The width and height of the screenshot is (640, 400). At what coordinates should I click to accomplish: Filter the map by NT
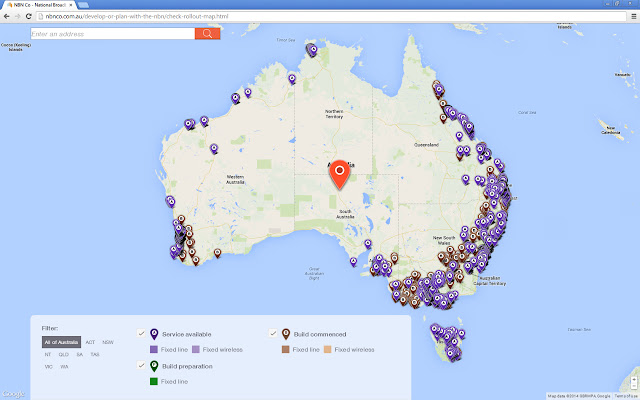[48, 354]
